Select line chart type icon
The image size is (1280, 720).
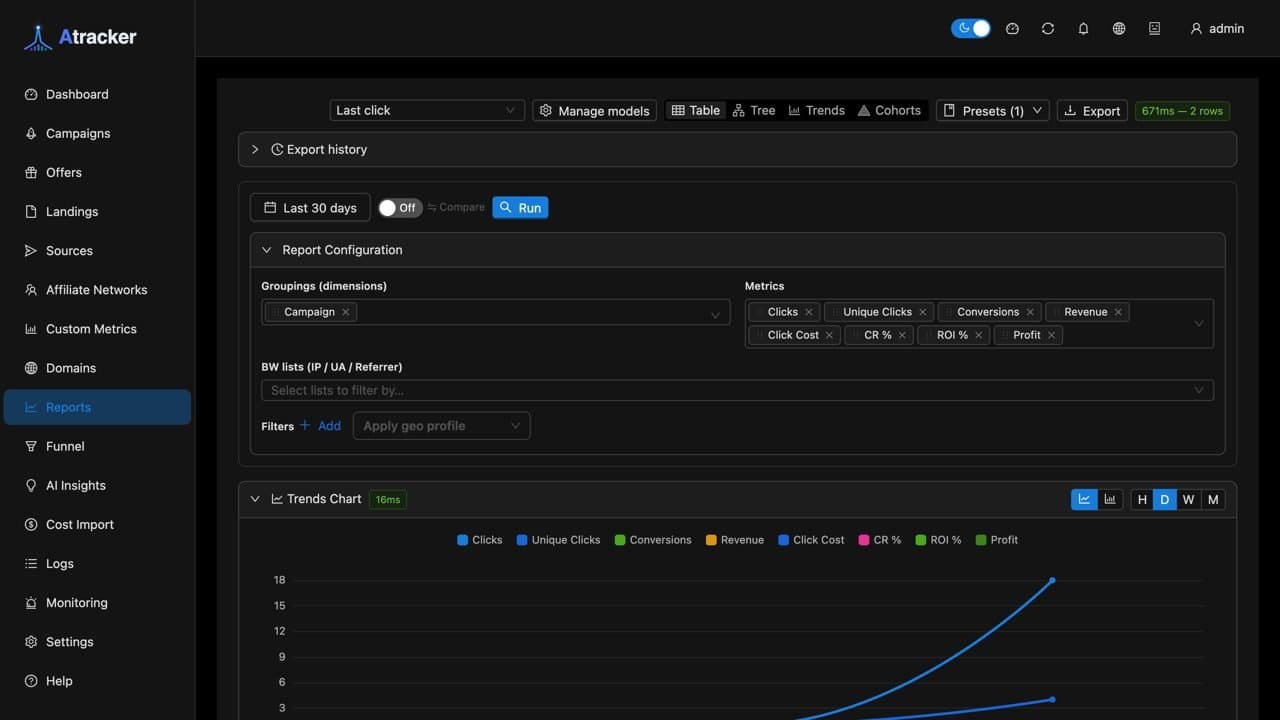click(x=1084, y=499)
